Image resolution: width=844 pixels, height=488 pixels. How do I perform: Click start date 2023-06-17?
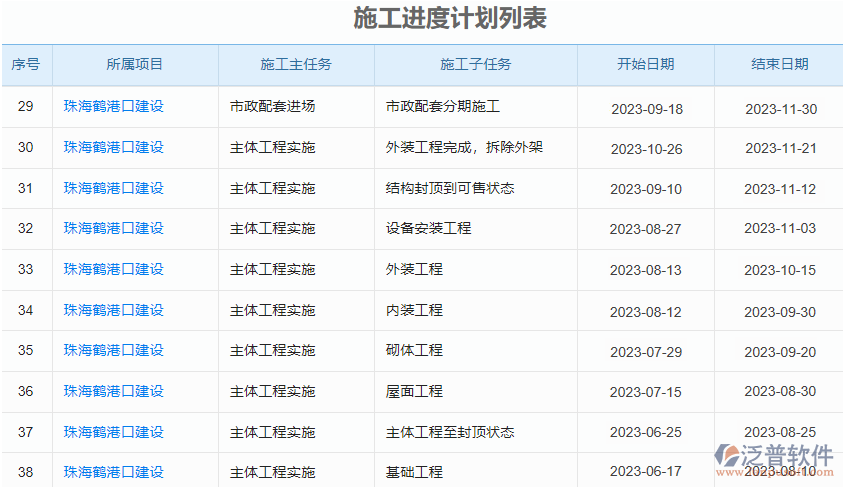(x=645, y=471)
